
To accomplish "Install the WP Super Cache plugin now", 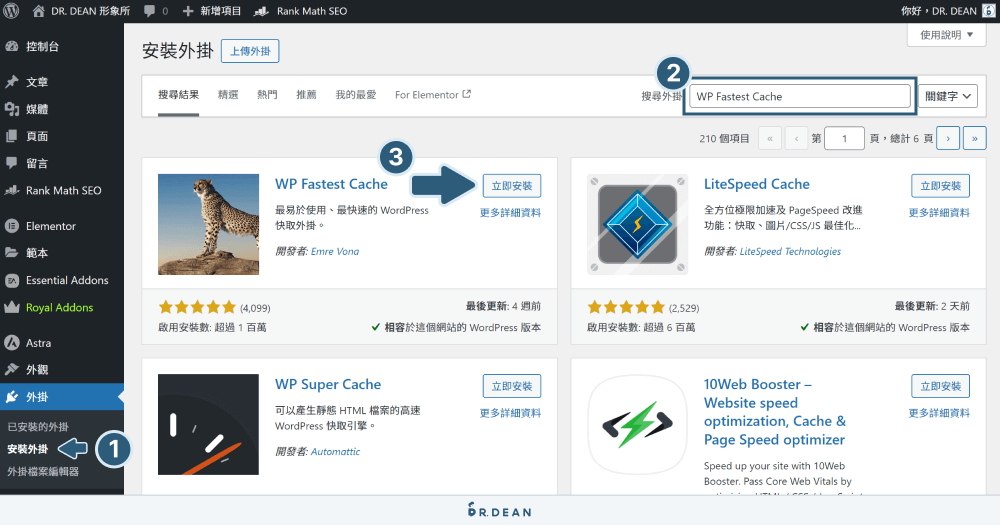I will point(511,386).
